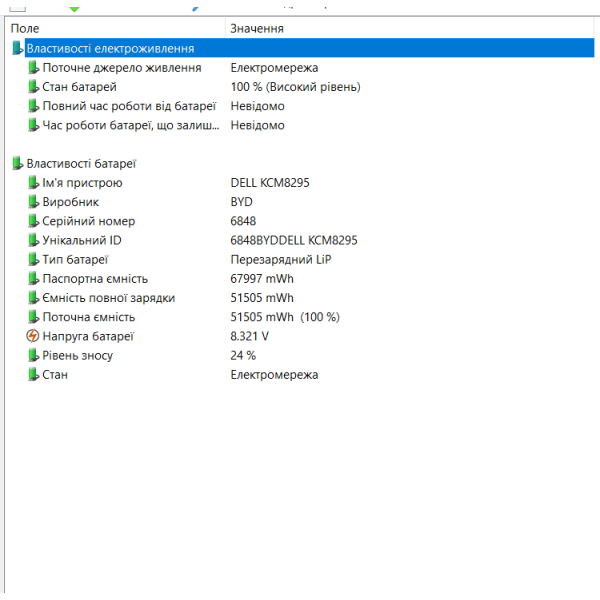Select the 'Властивості батареї' group header

tap(81, 163)
